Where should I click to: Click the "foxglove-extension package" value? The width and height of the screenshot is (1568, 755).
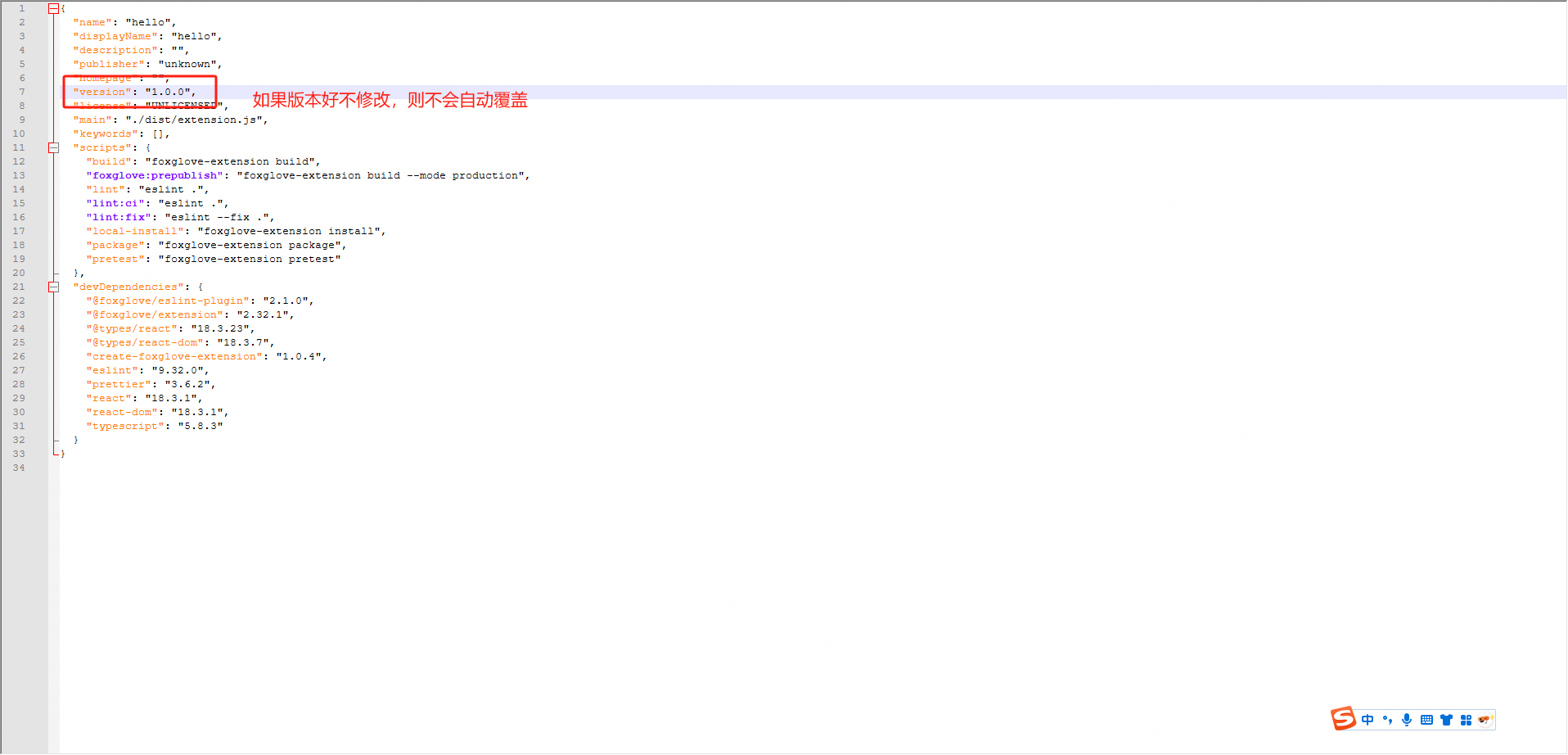pos(250,245)
